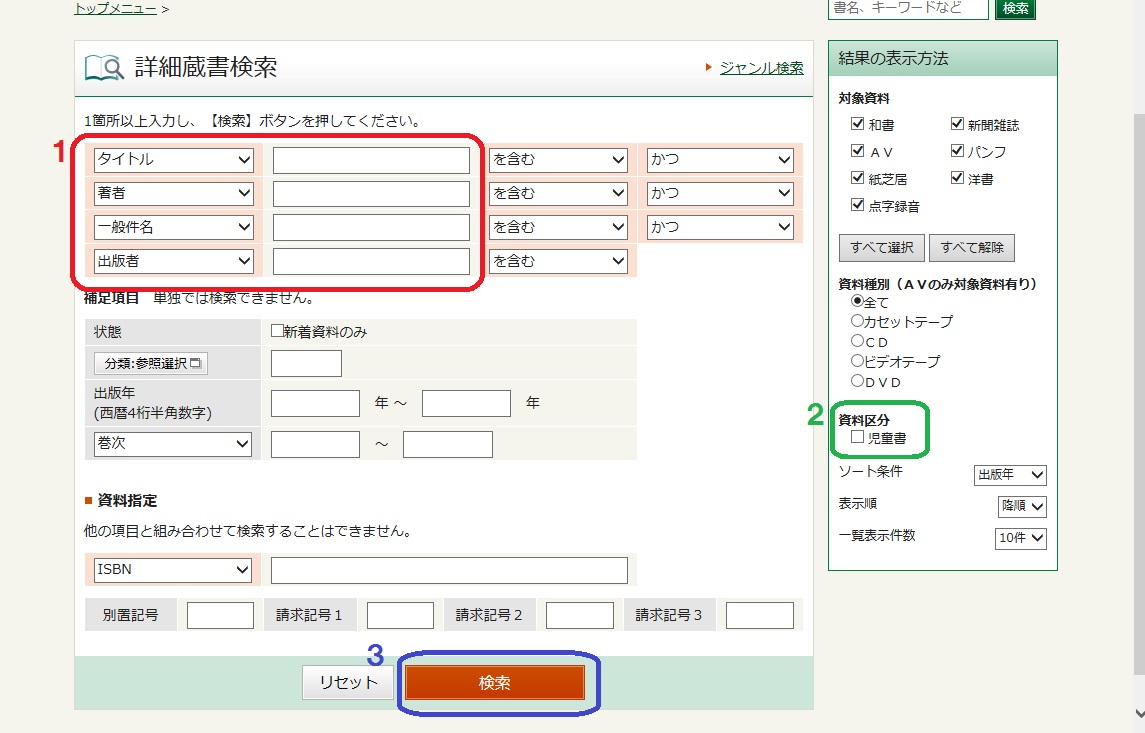Screen dimensions: 1145x733
Task: Toggle the 新着資料のみ checkbox
Action: [278, 332]
